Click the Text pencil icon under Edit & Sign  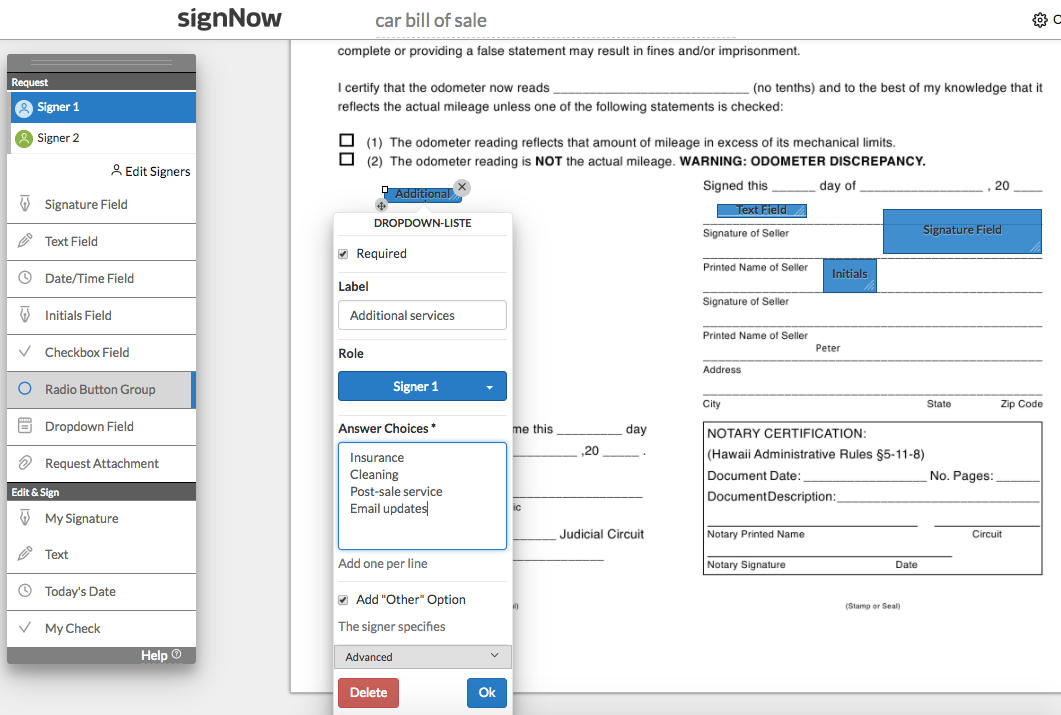click(x=25, y=553)
